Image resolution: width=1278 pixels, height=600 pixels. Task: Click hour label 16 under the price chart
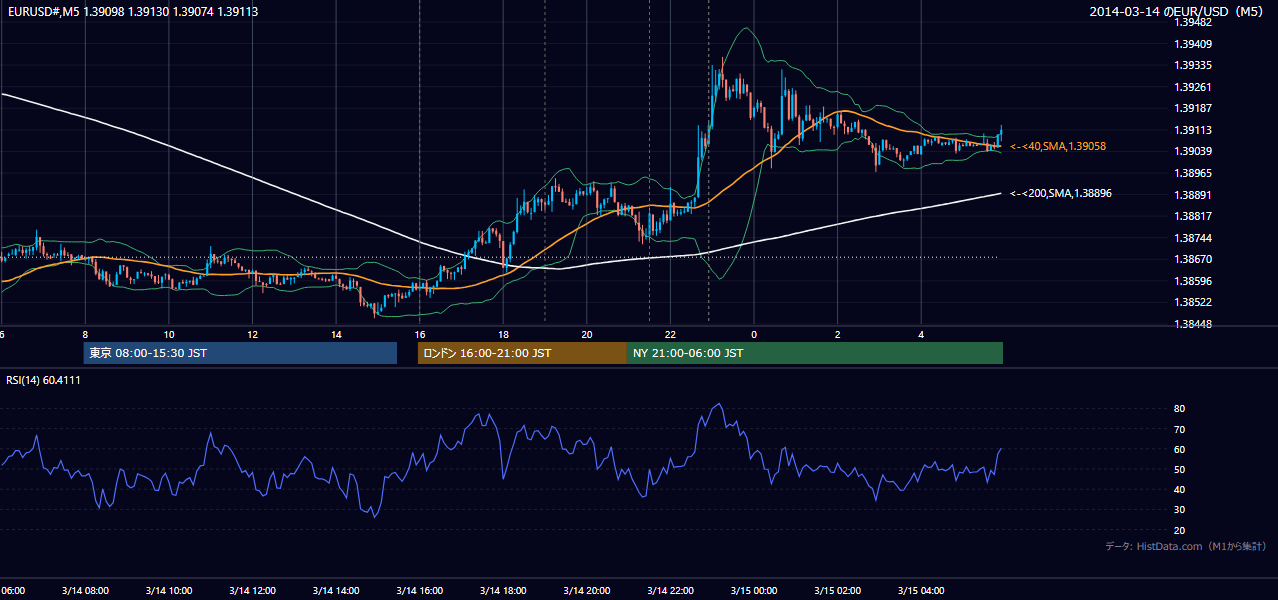420,335
